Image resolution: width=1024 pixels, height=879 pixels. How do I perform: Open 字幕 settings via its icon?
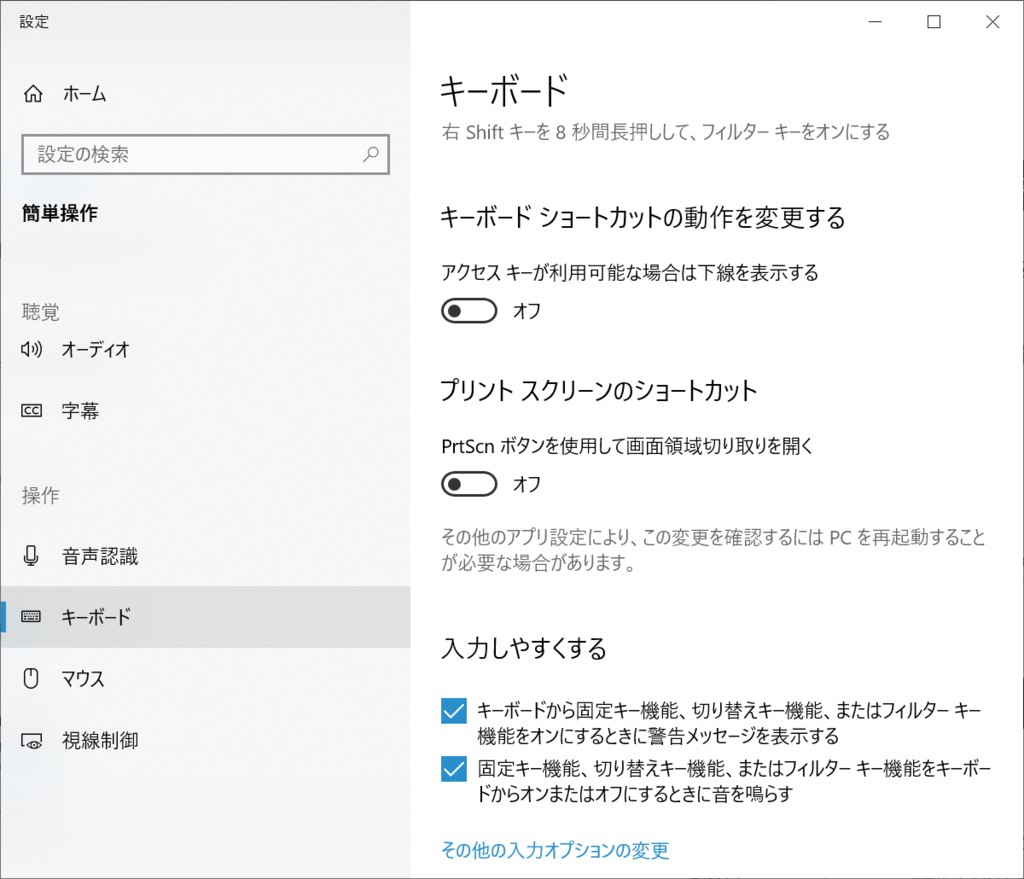coord(31,410)
